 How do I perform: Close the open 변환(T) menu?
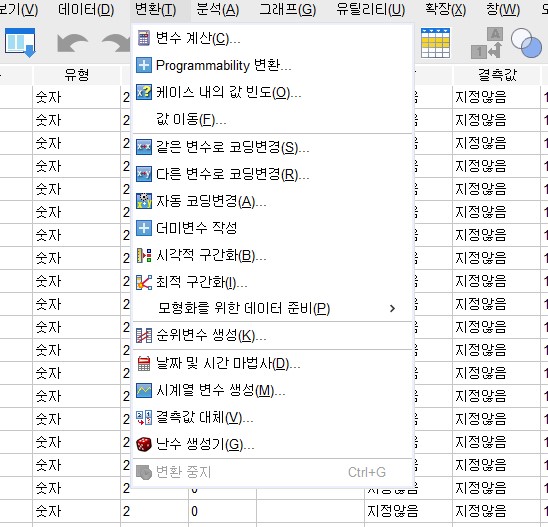[x=155, y=9]
